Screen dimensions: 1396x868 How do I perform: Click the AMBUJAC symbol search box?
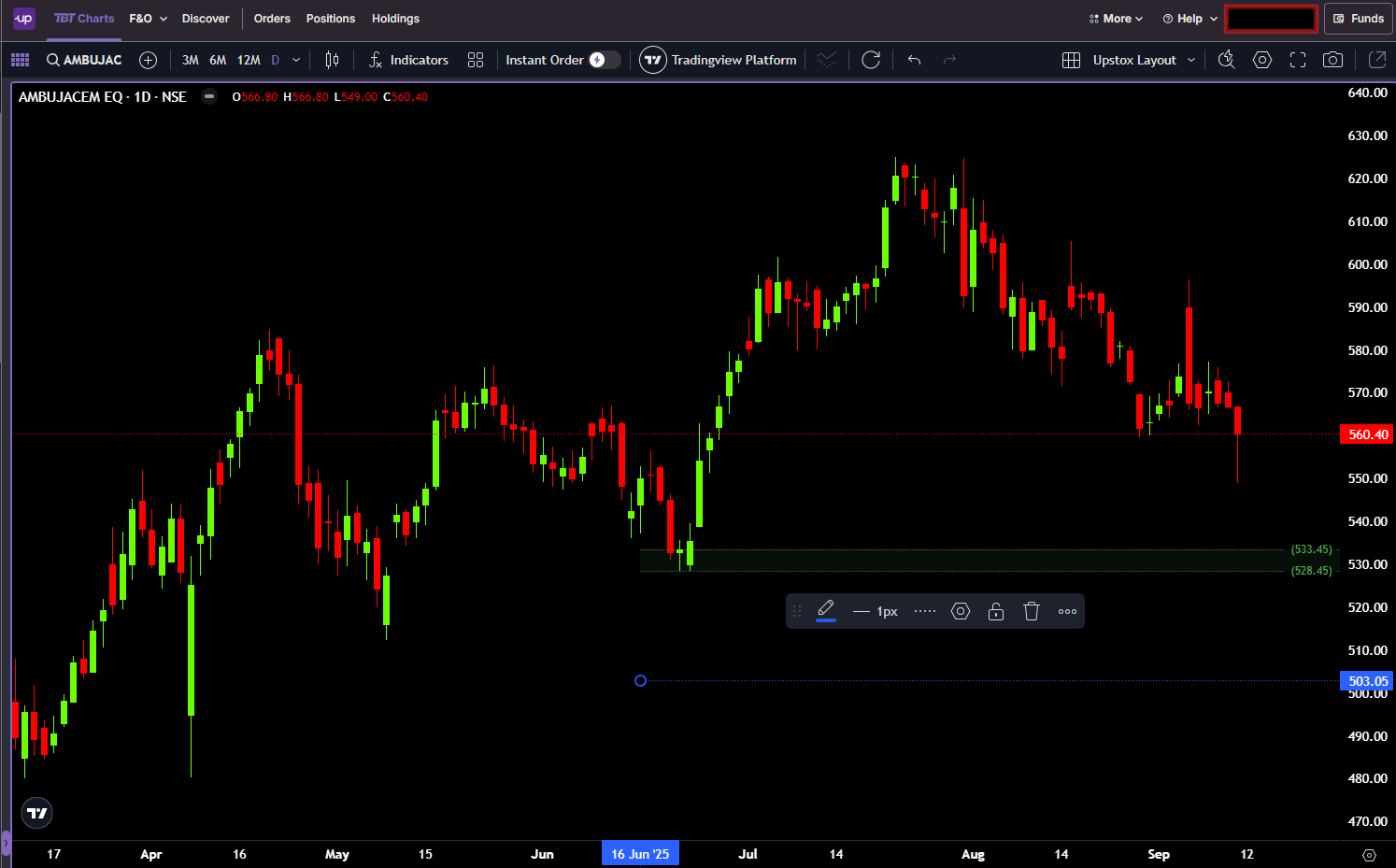pyautogui.click(x=84, y=60)
